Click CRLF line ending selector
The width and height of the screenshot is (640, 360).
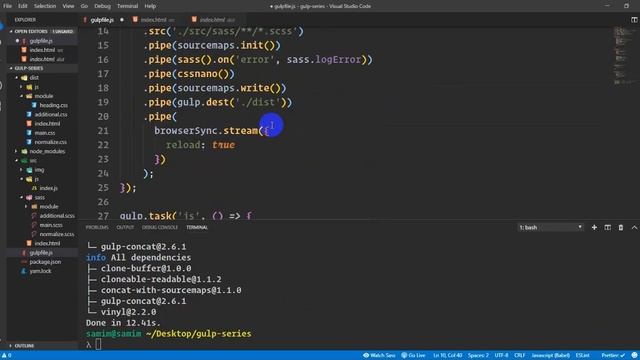tap(520, 355)
